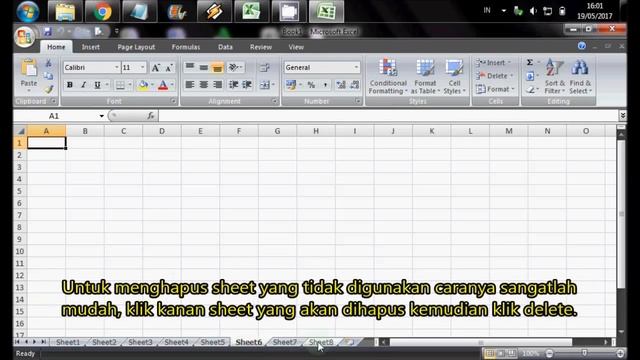Move the zoom slider handle

point(584,353)
